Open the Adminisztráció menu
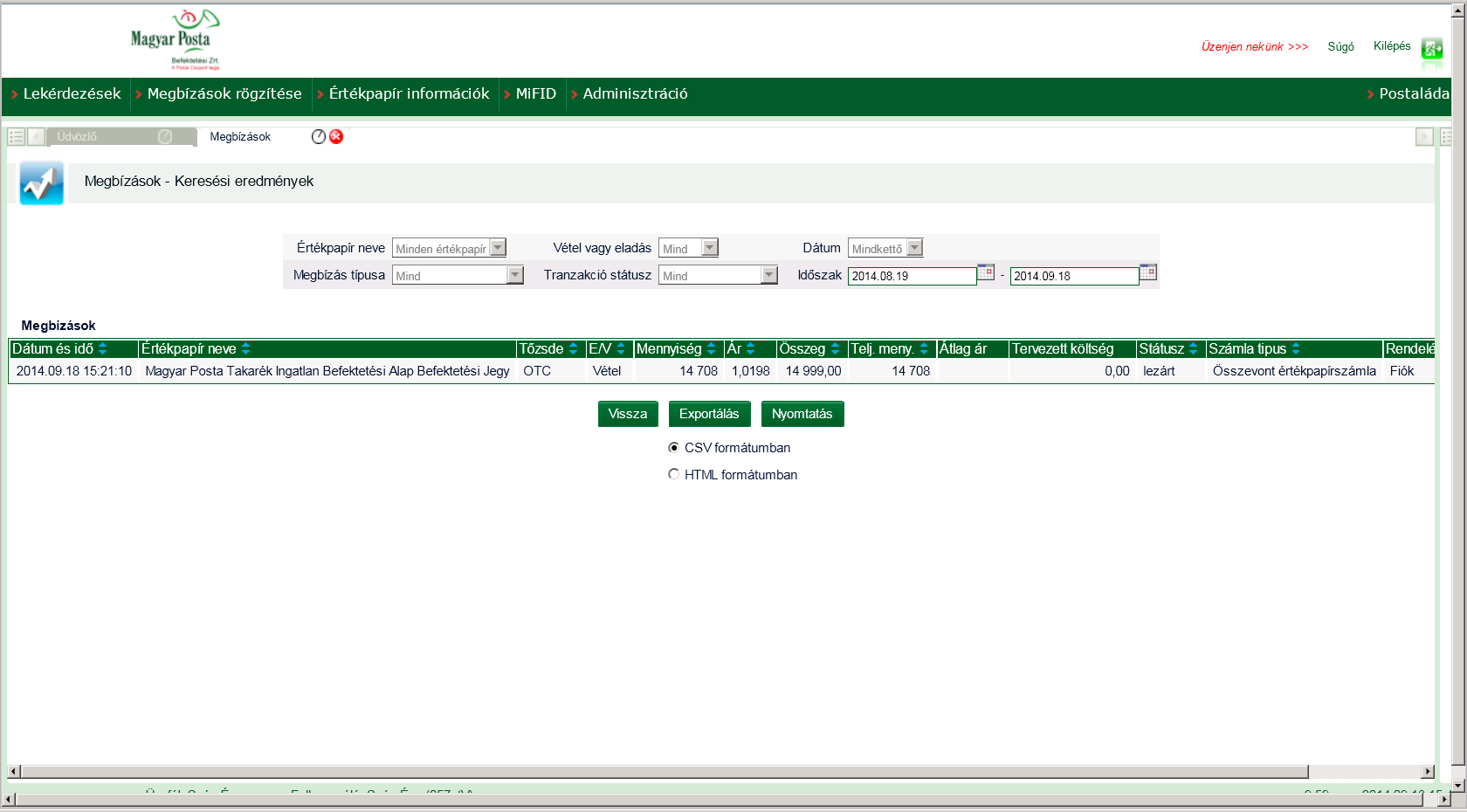The height and width of the screenshot is (812, 1467). click(635, 93)
